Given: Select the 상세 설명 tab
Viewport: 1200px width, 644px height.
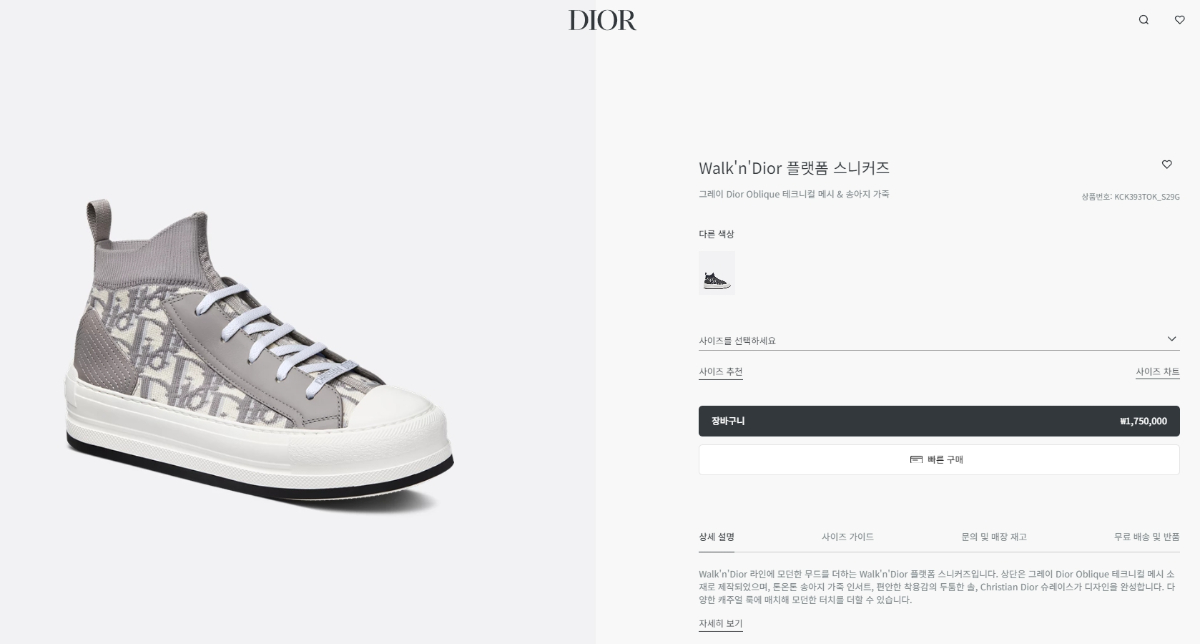Looking at the screenshot, I should coord(716,537).
